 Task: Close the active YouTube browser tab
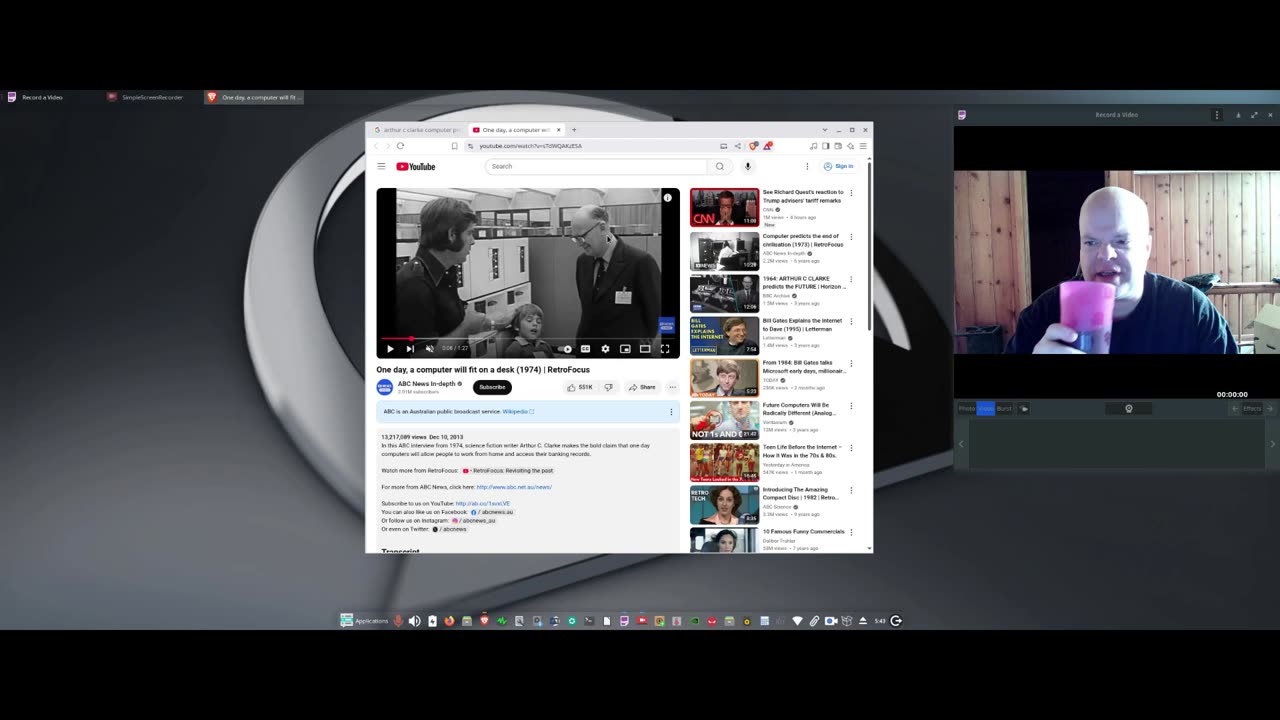pos(559,130)
